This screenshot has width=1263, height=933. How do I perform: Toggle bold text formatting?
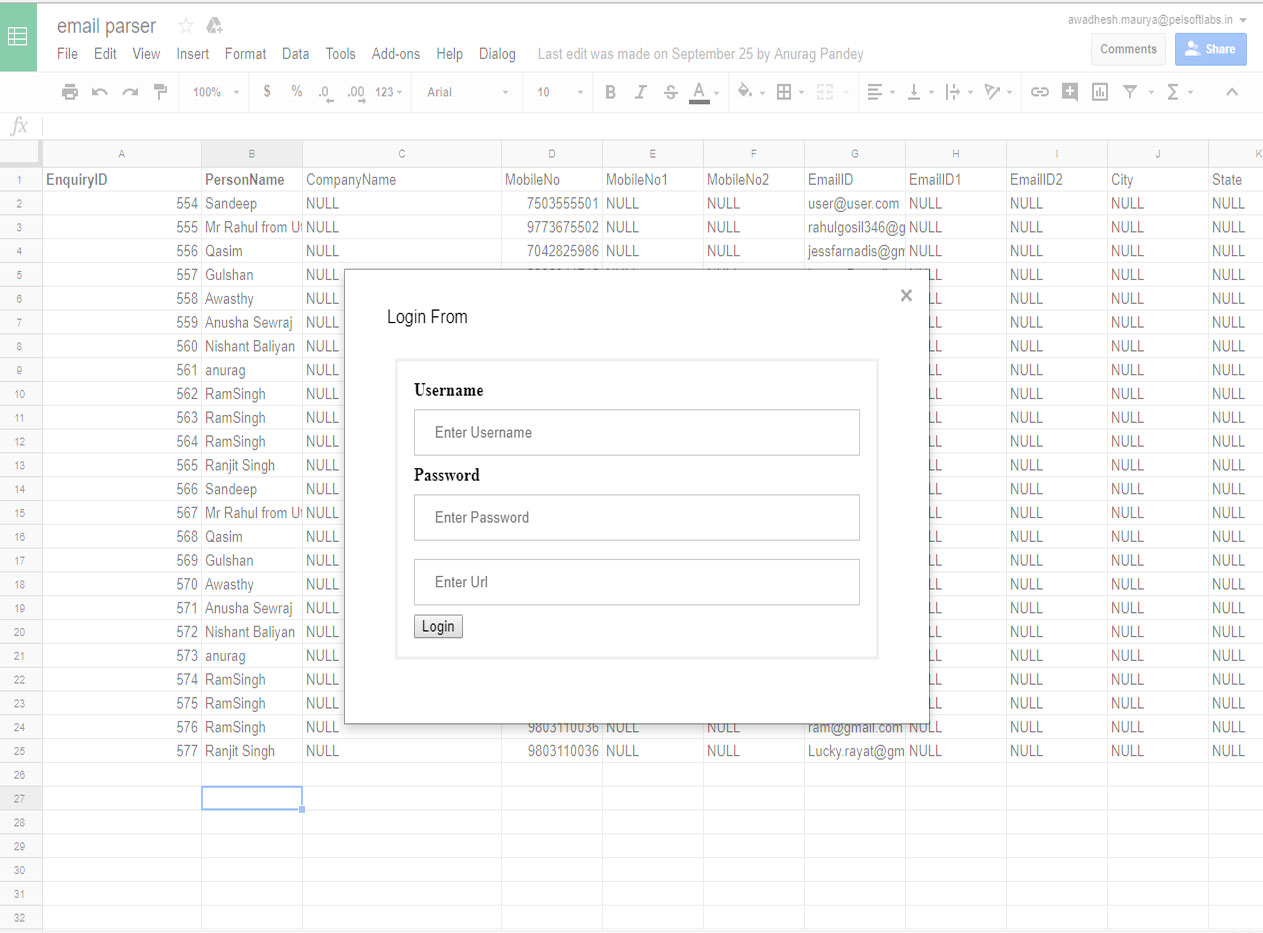pyautogui.click(x=610, y=92)
